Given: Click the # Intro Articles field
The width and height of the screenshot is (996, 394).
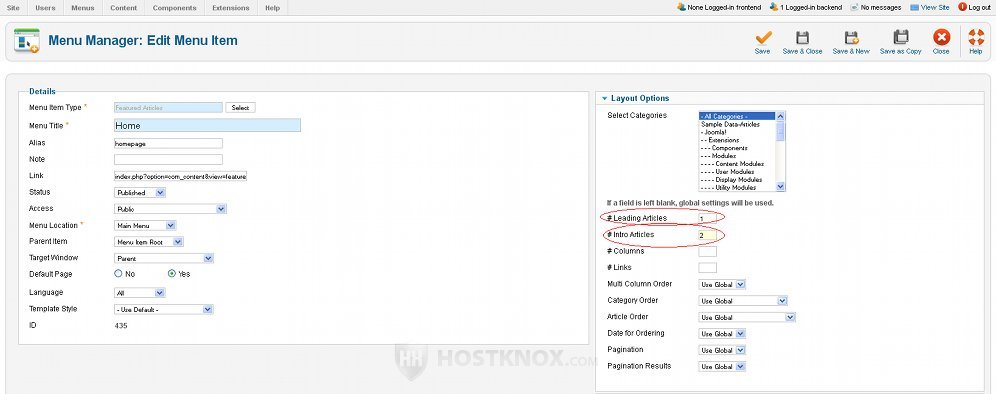Looking at the screenshot, I should tap(708, 235).
